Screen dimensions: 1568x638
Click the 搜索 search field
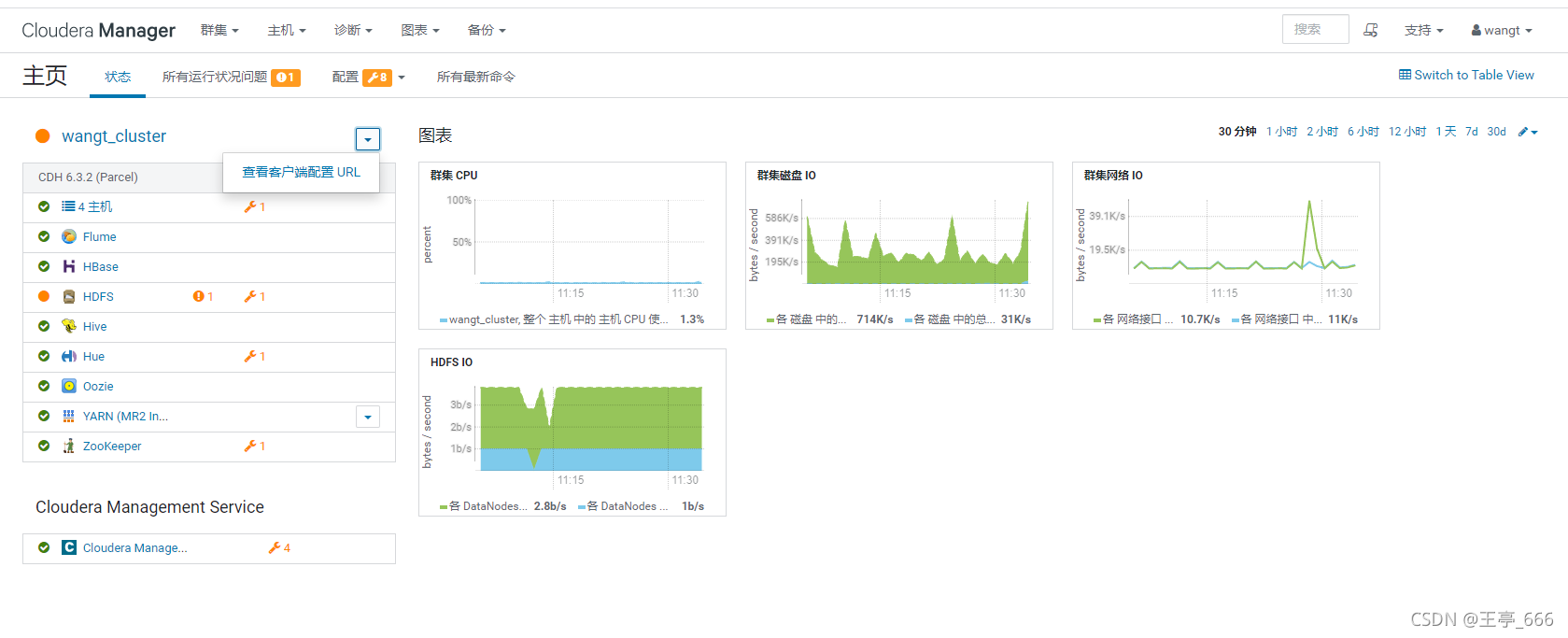coord(1315,29)
